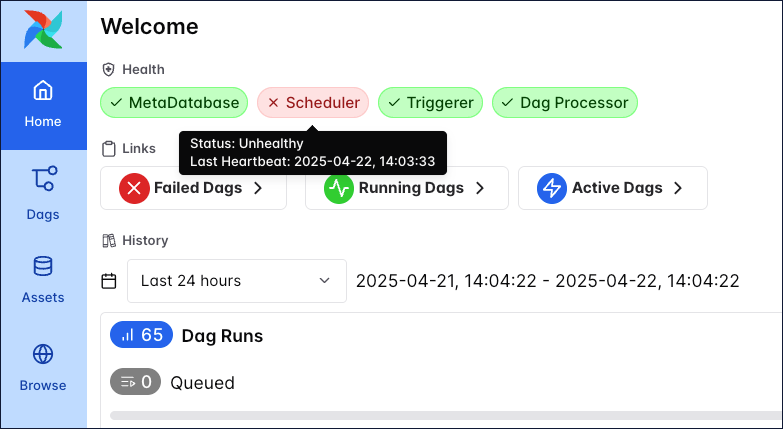The image size is (783, 429).
Task: Click the blue Active Dags lightning icon
Action: pos(551,188)
